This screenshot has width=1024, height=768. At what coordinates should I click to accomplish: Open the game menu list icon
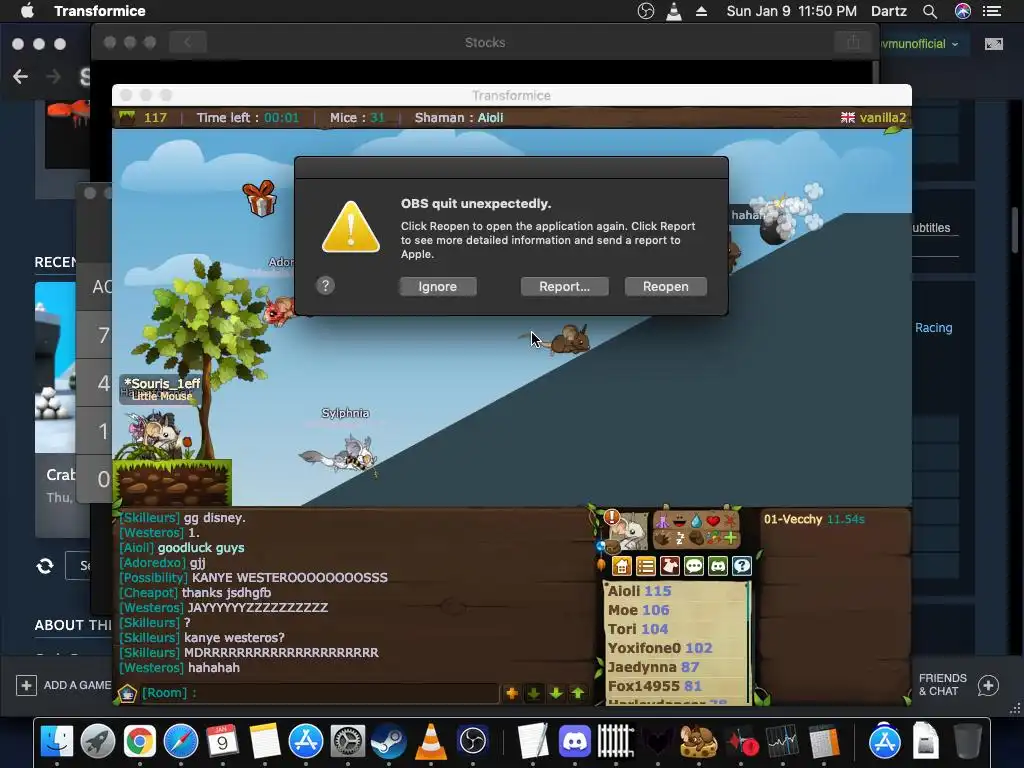645,566
